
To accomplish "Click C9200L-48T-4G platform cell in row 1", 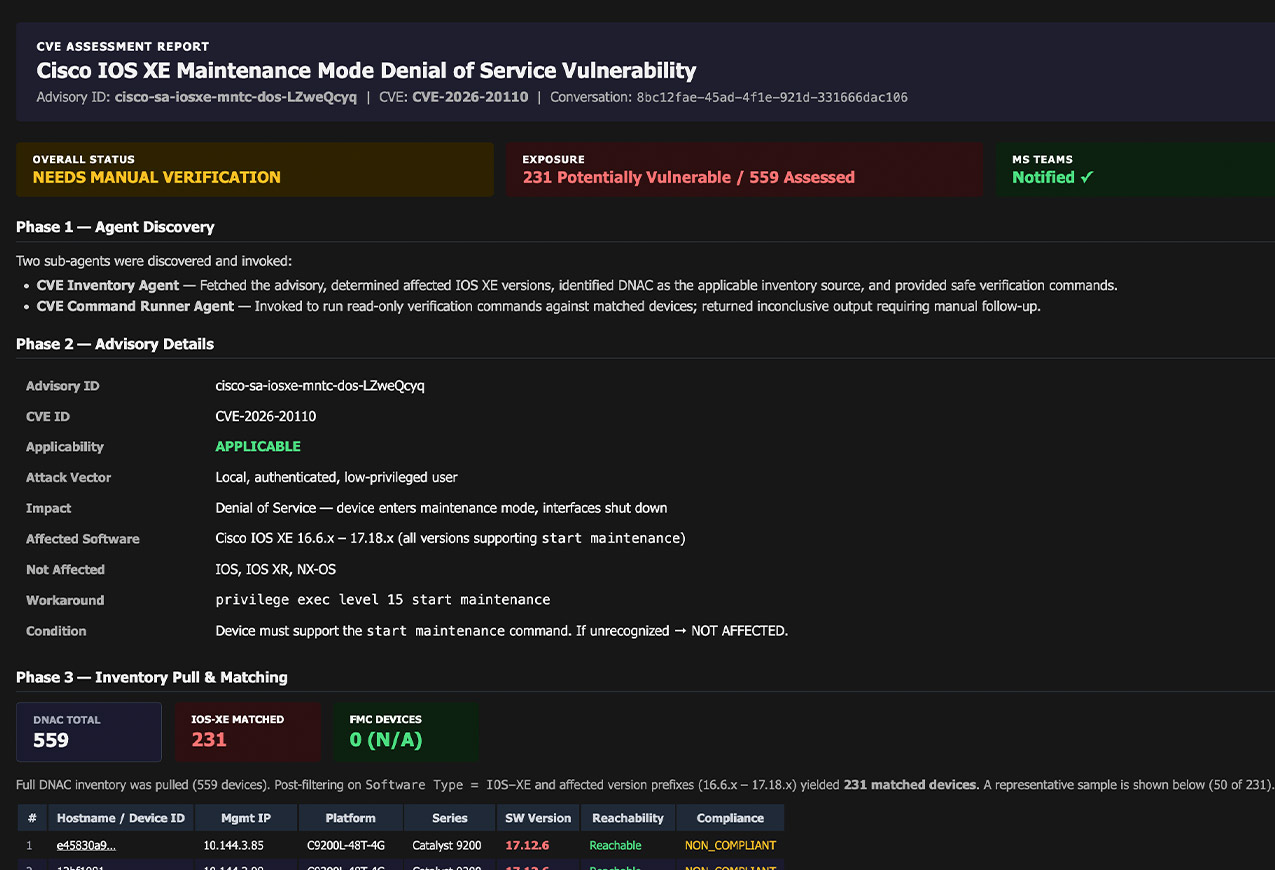I will click(349, 846).
